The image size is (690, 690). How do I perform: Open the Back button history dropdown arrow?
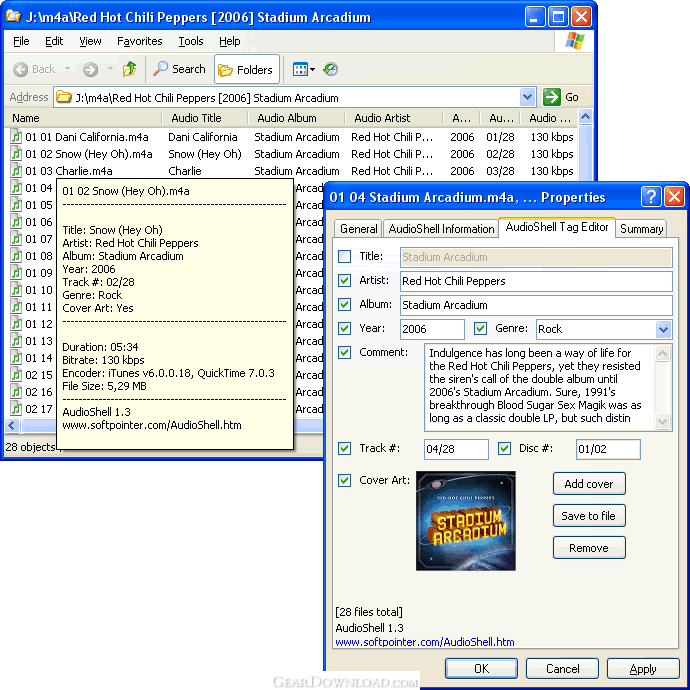pyautogui.click(x=67, y=69)
